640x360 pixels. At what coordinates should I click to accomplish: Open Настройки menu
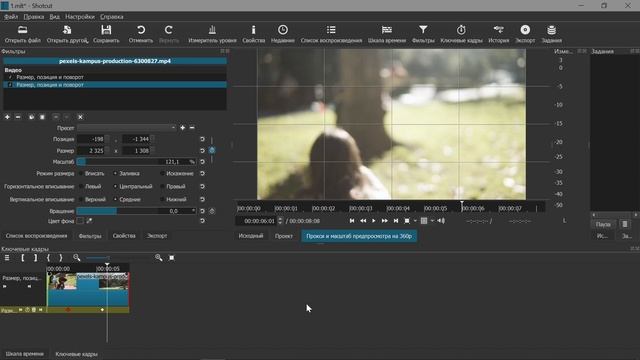click(80, 17)
